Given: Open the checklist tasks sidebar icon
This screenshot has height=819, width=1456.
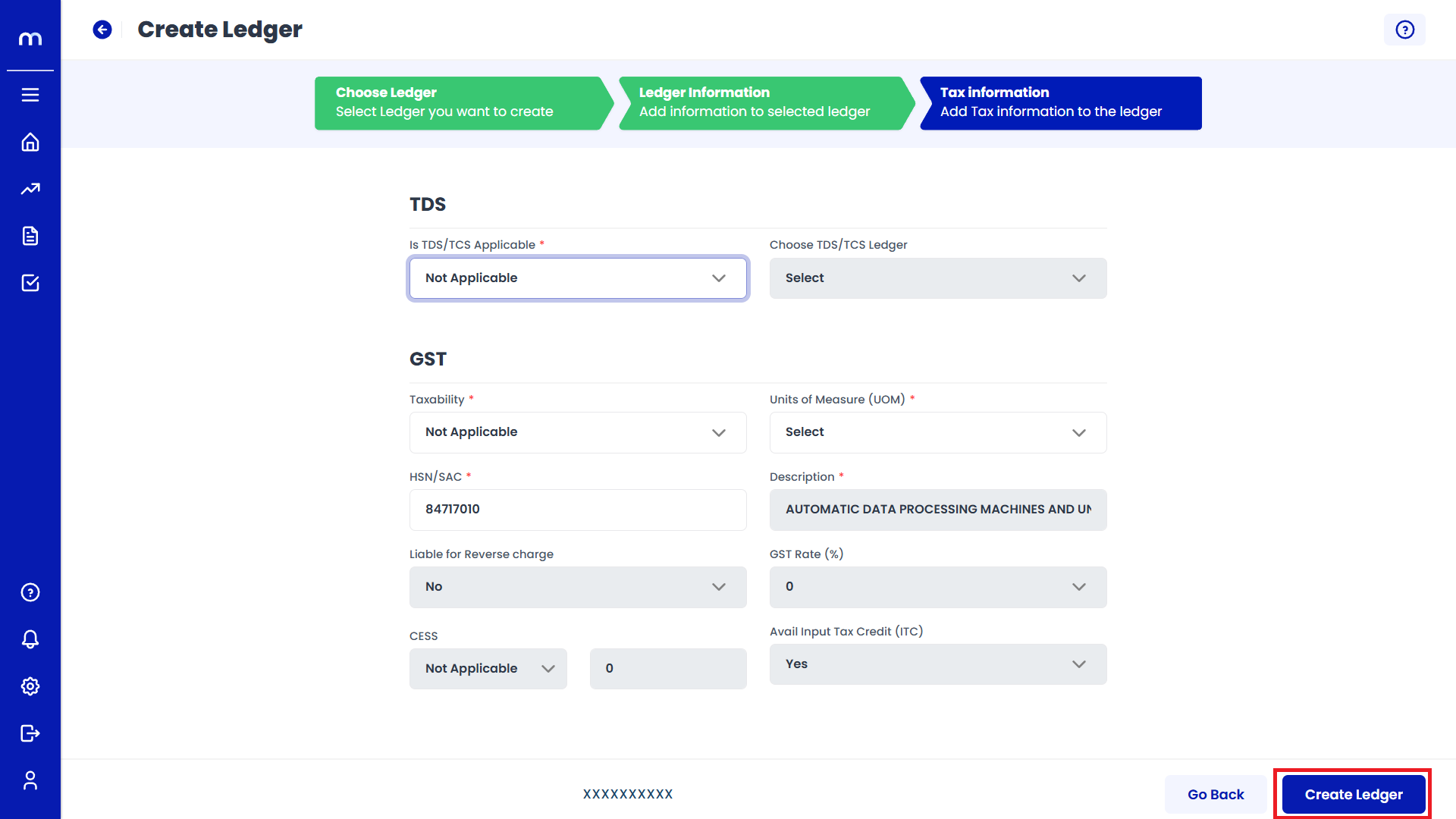Looking at the screenshot, I should pyautogui.click(x=30, y=283).
